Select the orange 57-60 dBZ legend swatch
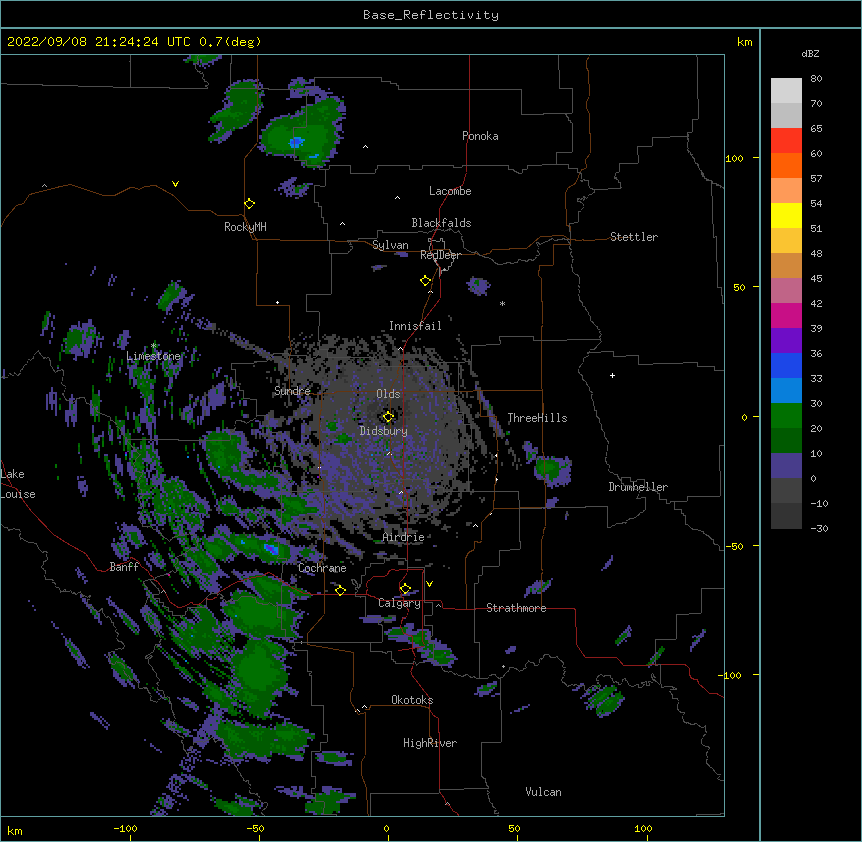This screenshot has height=842, width=862. [786, 165]
